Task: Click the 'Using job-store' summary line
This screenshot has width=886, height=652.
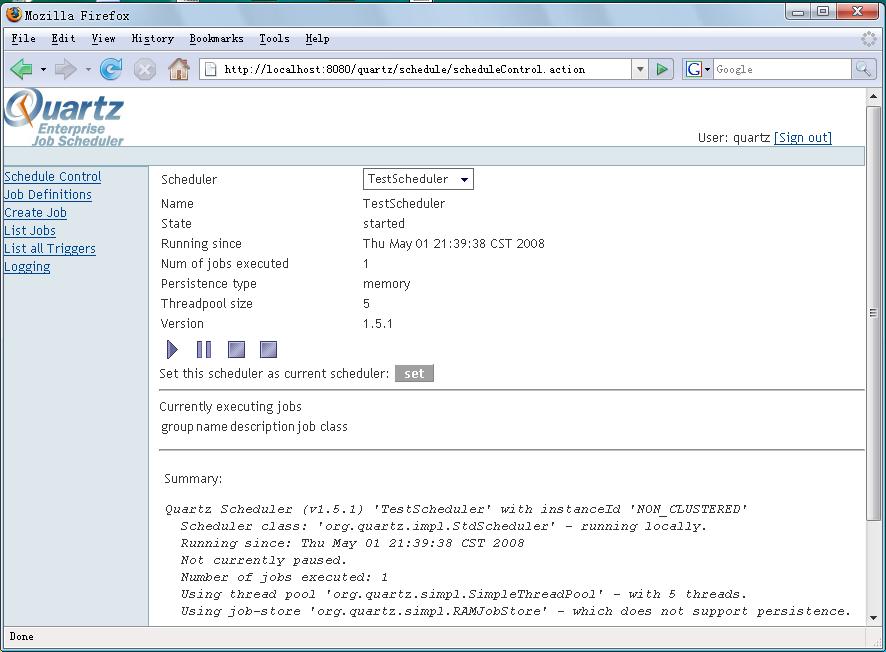Action: coord(515,611)
